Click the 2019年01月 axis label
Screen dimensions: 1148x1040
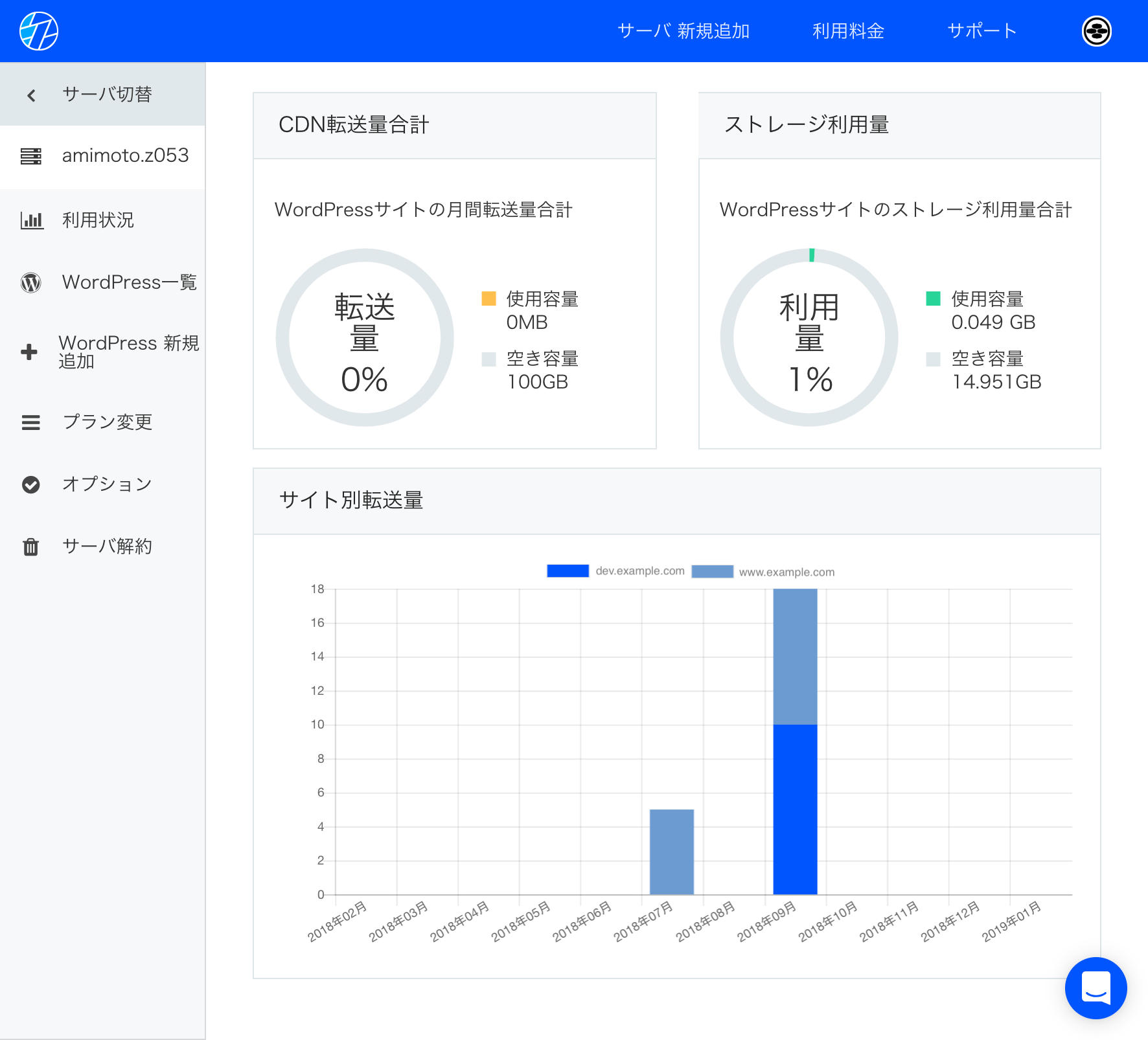pyautogui.click(x=1011, y=921)
